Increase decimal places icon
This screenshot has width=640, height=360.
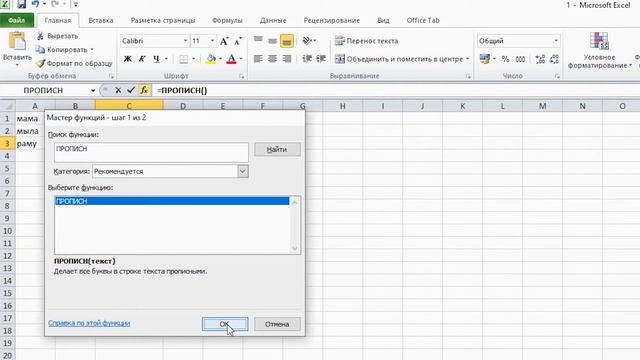click(540, 59)
